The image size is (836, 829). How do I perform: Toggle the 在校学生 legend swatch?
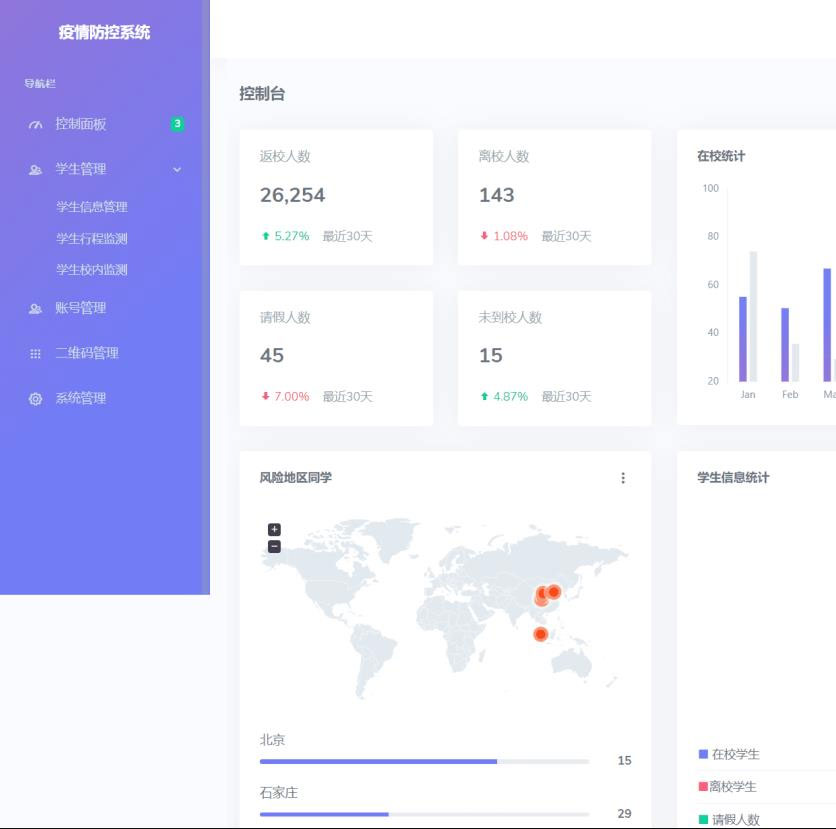coord(703,754)
